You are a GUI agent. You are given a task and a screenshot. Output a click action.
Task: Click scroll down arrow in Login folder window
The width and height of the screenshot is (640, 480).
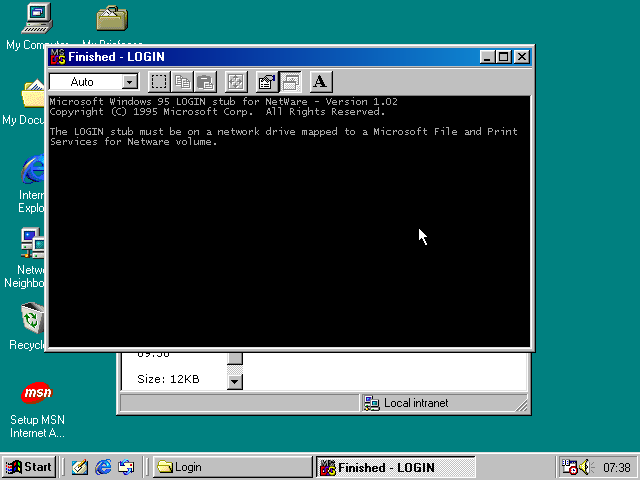click(x=235, y=382)
